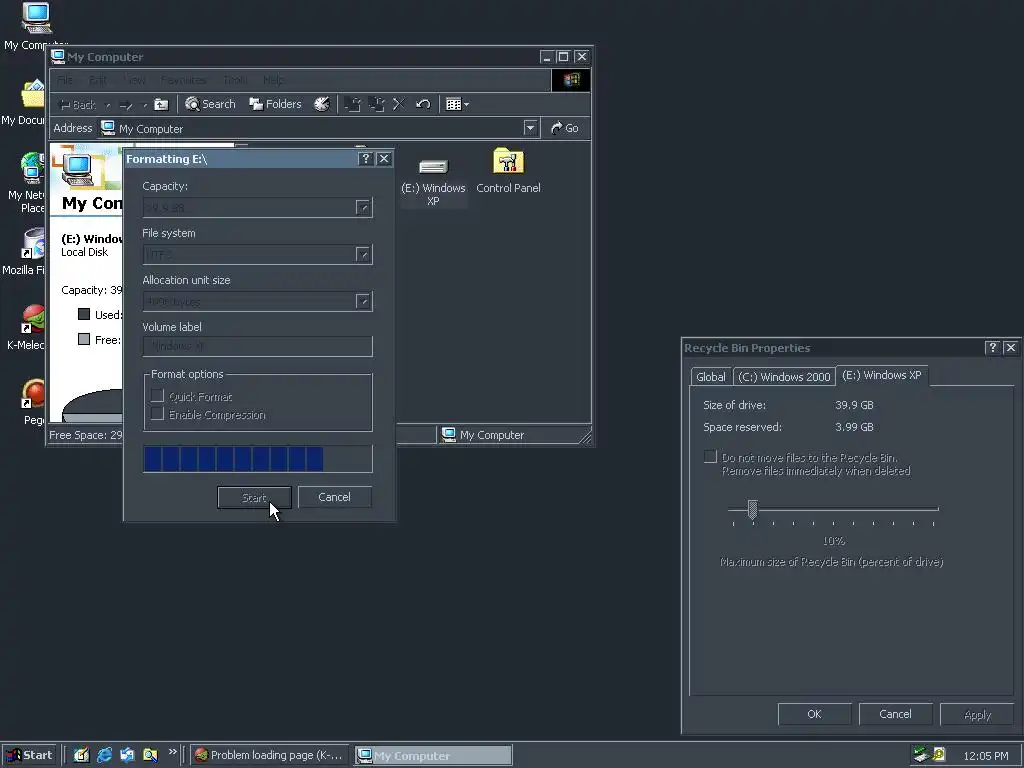Open View menu in My Computer
This screenshot has height=768, width=1024.
pos(135,80)
